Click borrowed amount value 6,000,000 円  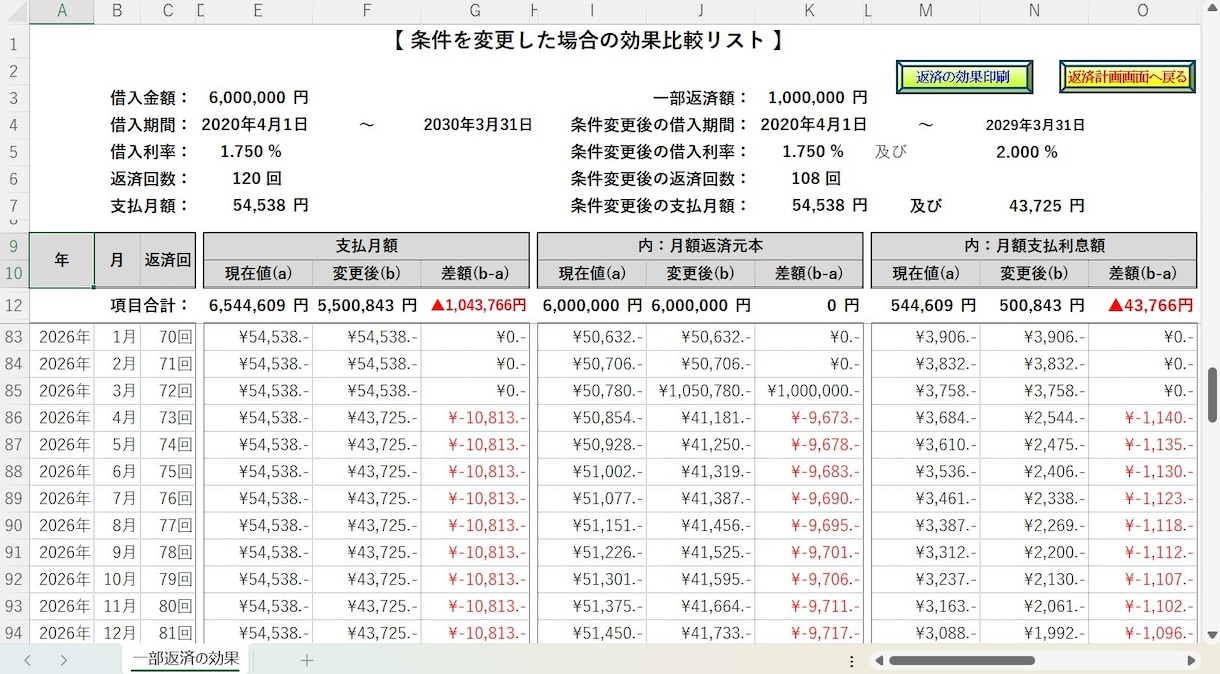[258, 98]
